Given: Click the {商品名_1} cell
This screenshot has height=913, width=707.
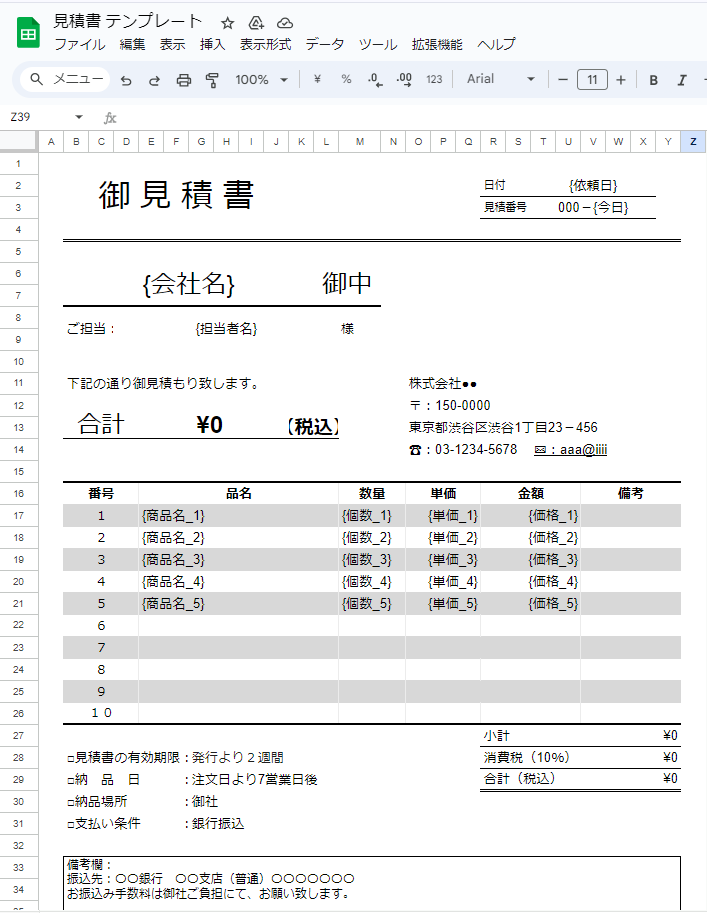Looking at the screenshot, I should coord(239,516).
